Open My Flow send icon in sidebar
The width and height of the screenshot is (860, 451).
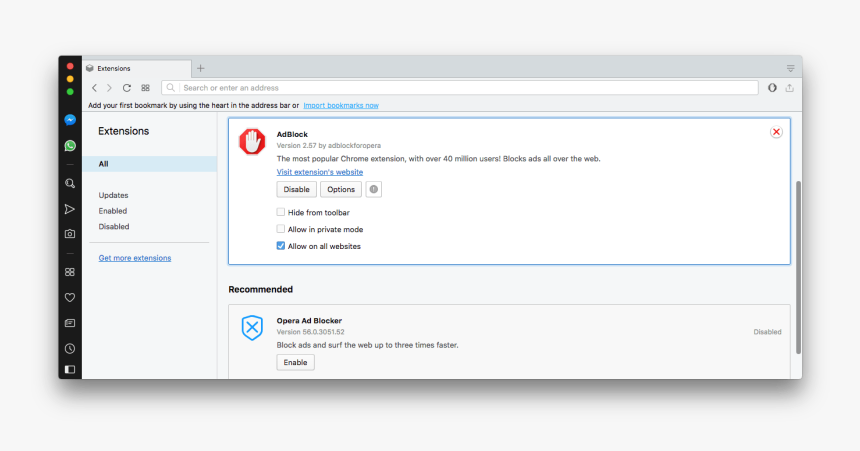tap(70, 209)
